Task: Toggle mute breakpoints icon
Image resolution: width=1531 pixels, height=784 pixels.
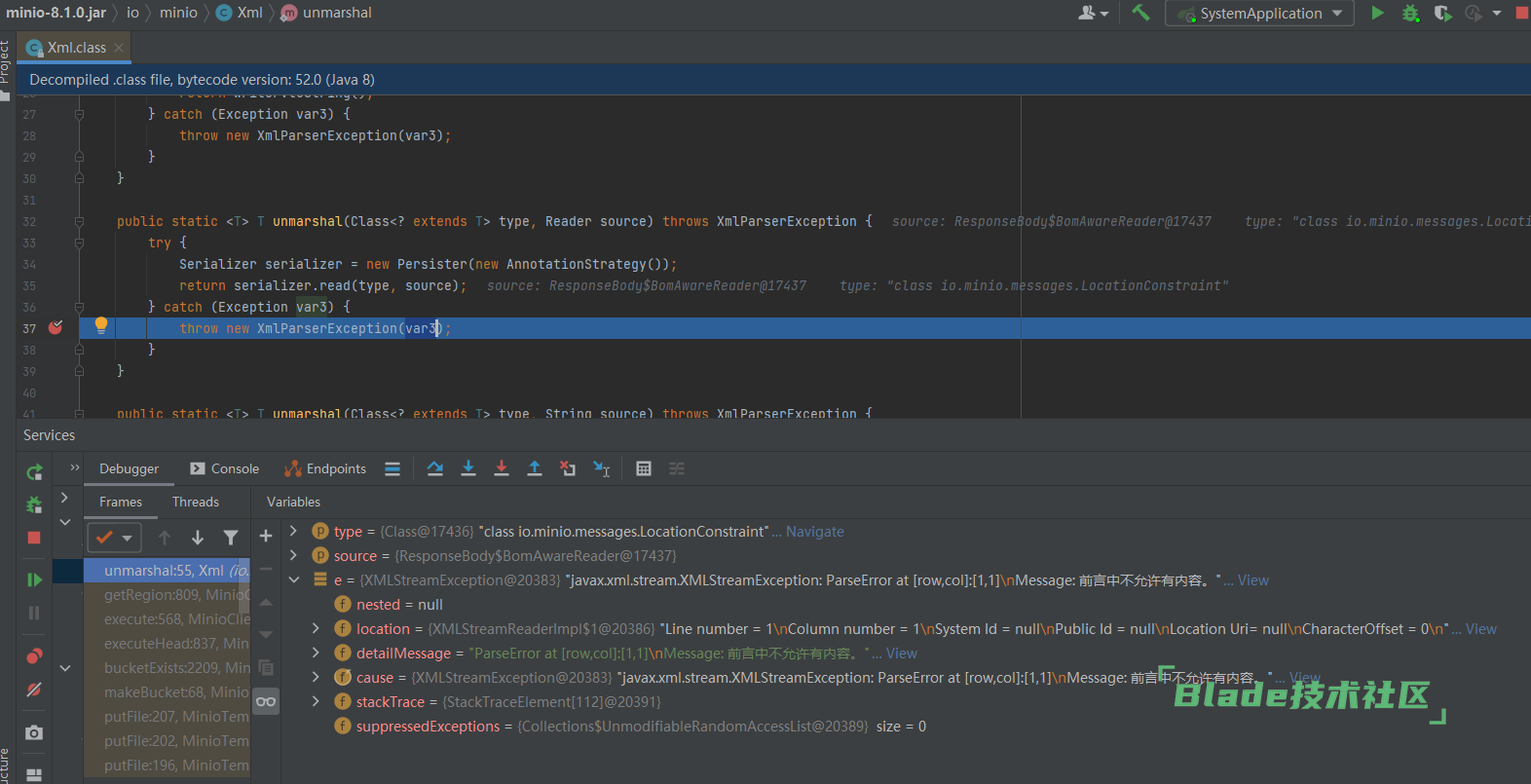Action: (34, 690)
